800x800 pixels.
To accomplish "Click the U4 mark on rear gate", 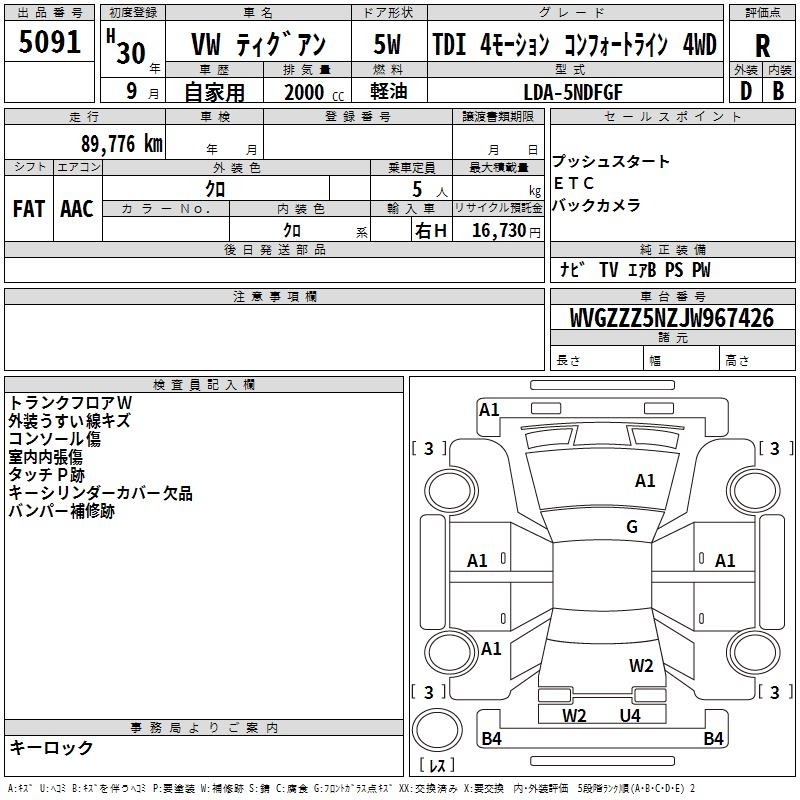I will (630, 716).
